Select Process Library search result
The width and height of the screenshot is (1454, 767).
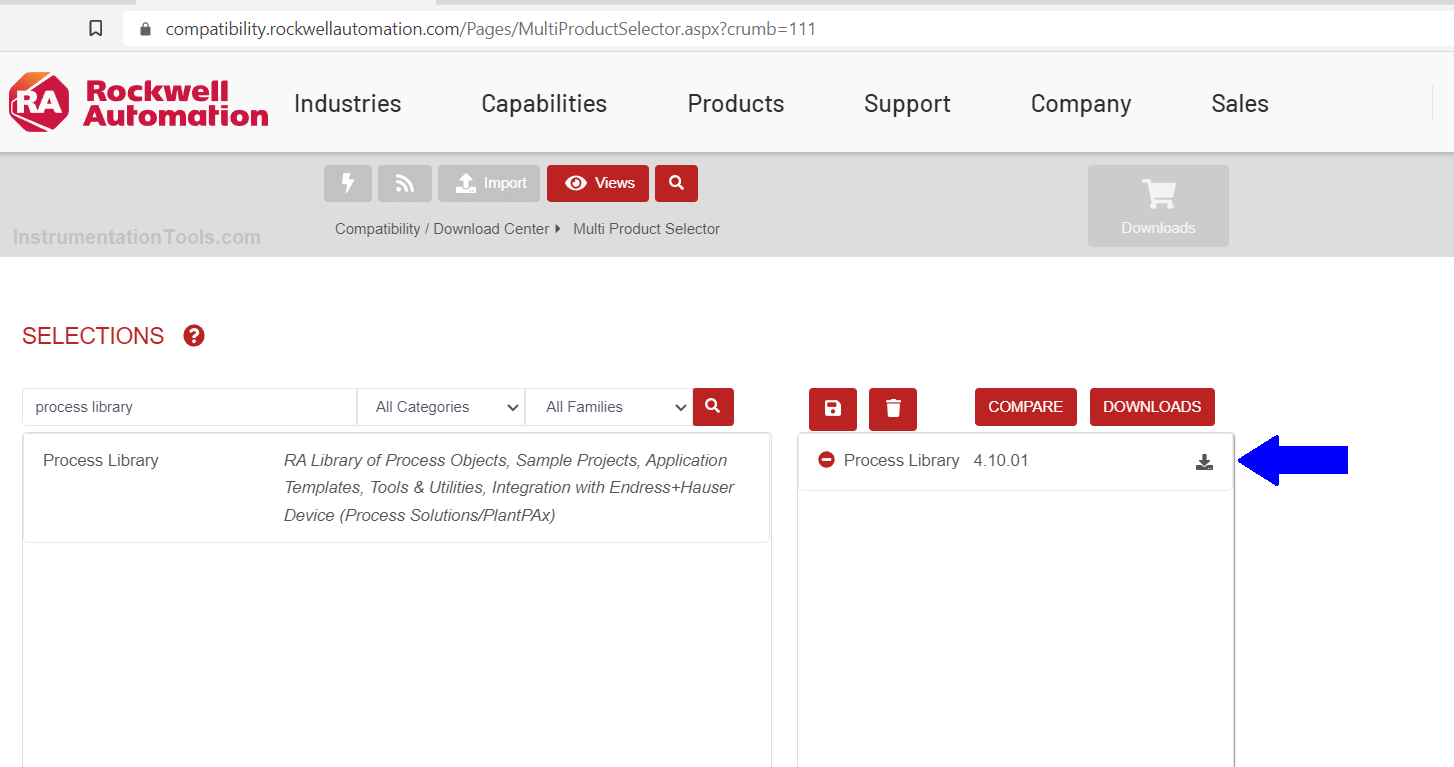point(396,488)
